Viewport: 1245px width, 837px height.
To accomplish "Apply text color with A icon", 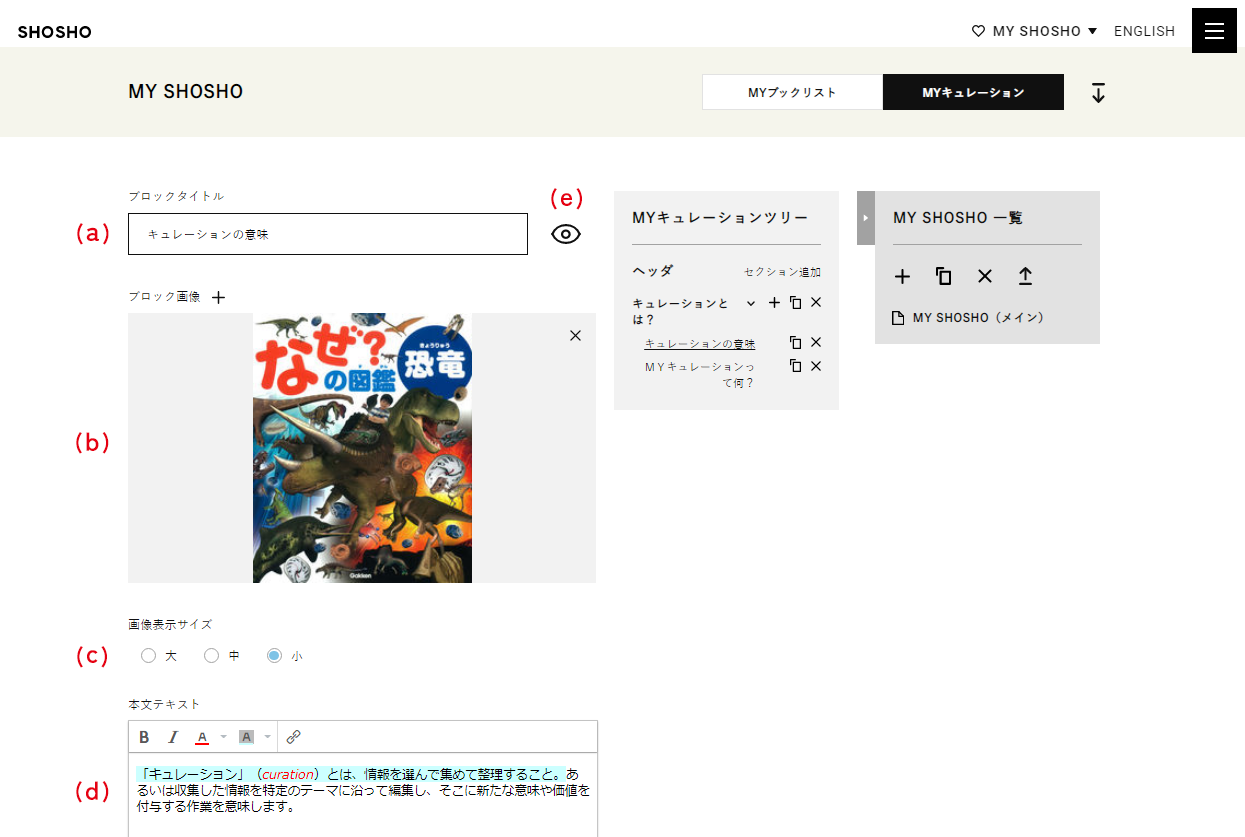I will [202, 737].
